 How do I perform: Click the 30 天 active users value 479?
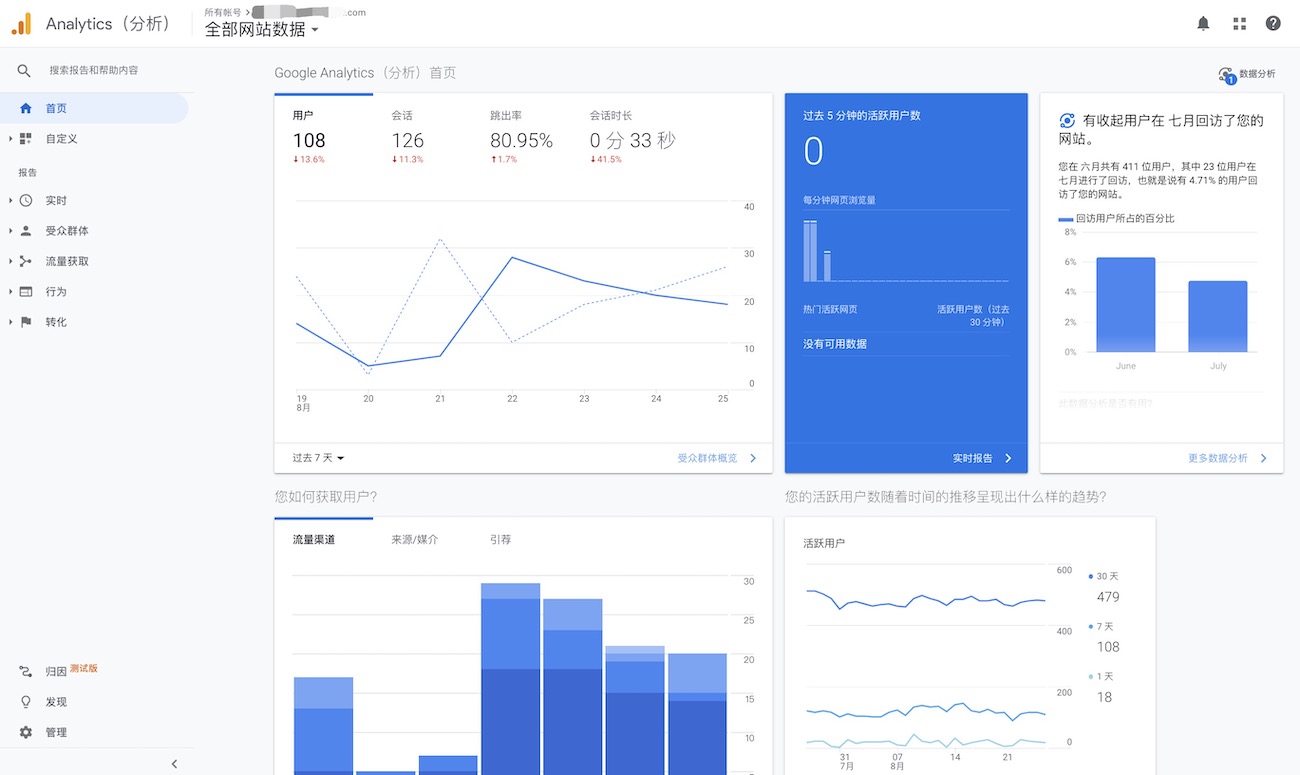(1108, 597)
